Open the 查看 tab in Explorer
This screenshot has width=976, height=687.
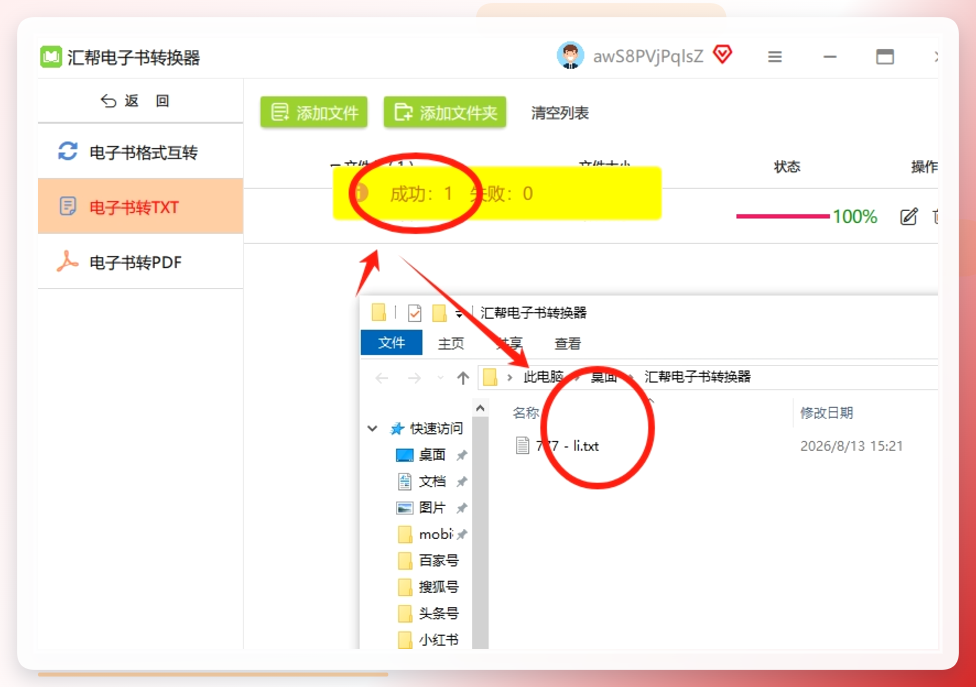click(x=568, y=344)
